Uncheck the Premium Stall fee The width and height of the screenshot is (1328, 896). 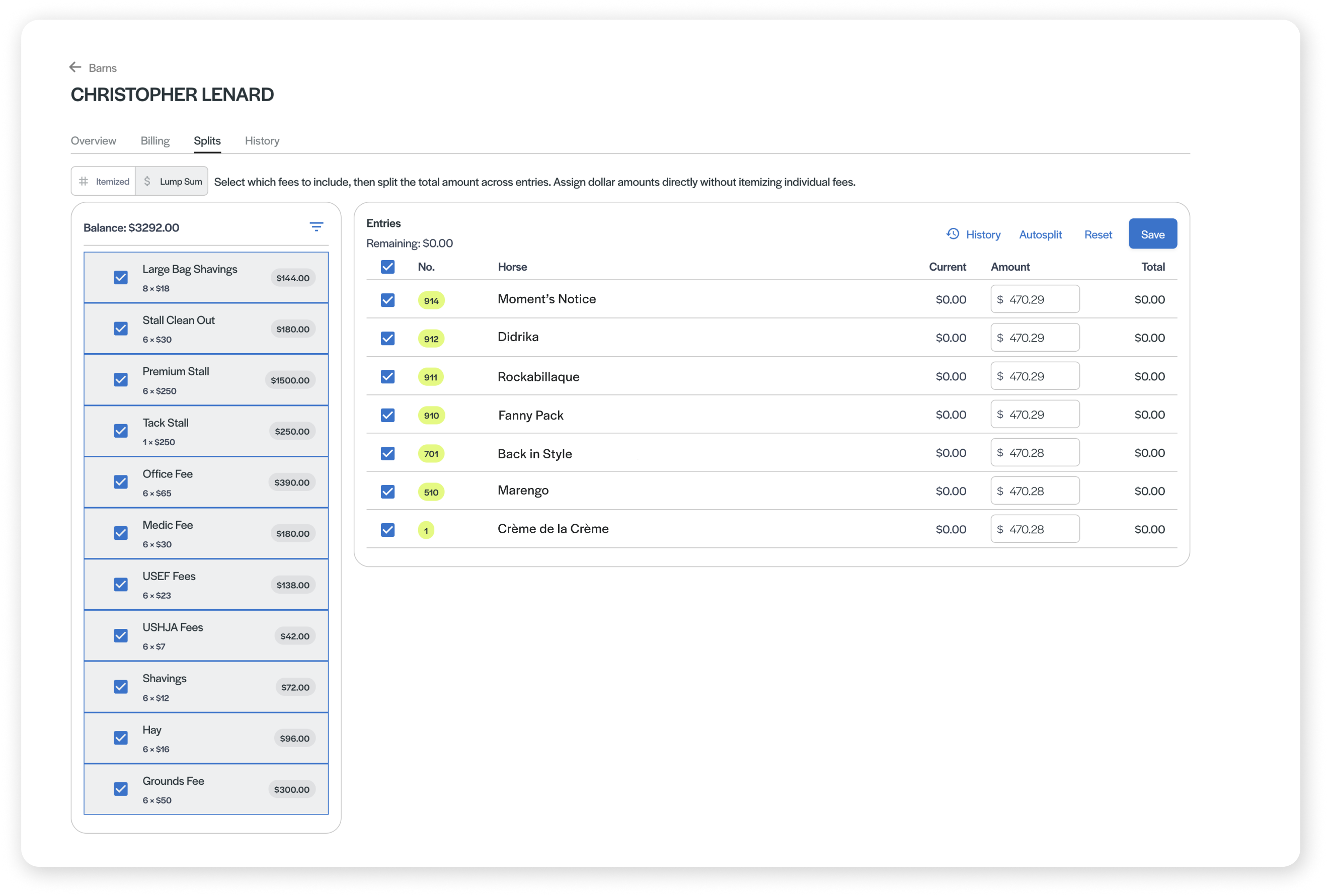tap(121, 379)
